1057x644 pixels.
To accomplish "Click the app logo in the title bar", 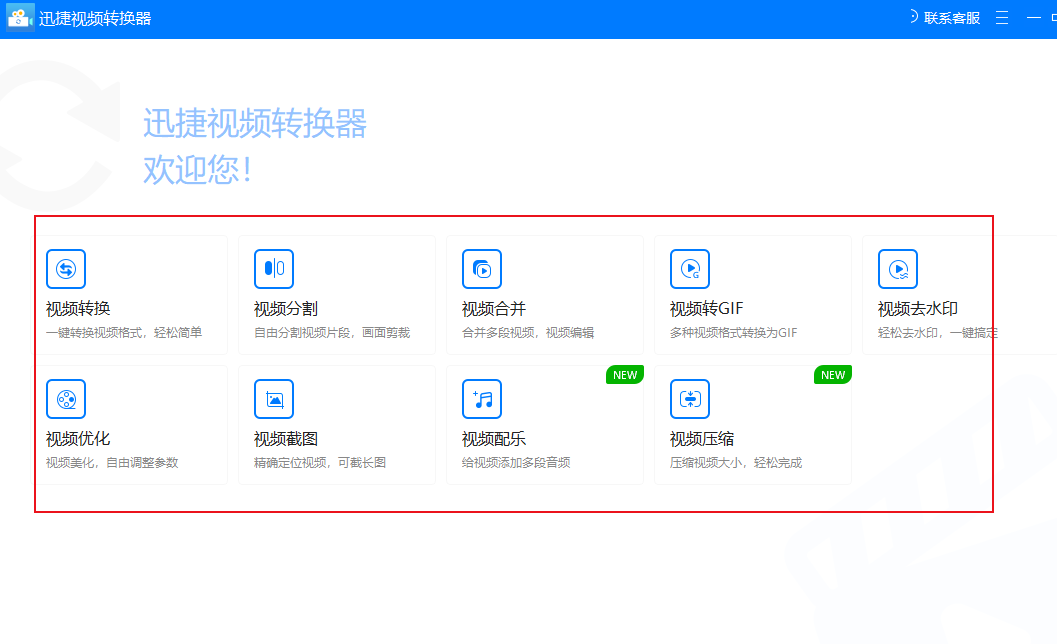I will point(20,18).
